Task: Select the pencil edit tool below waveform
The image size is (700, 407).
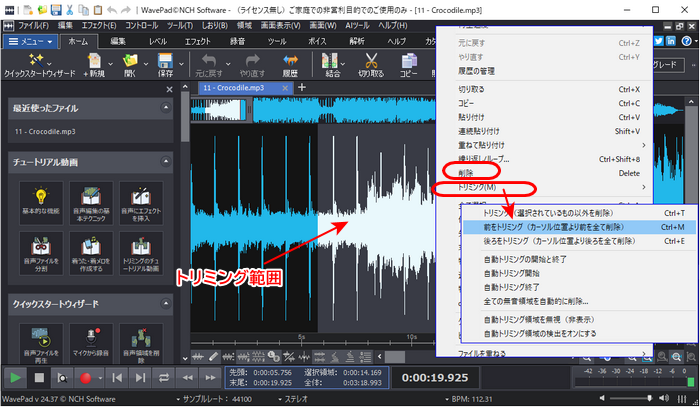Action: tap(213, 357)
